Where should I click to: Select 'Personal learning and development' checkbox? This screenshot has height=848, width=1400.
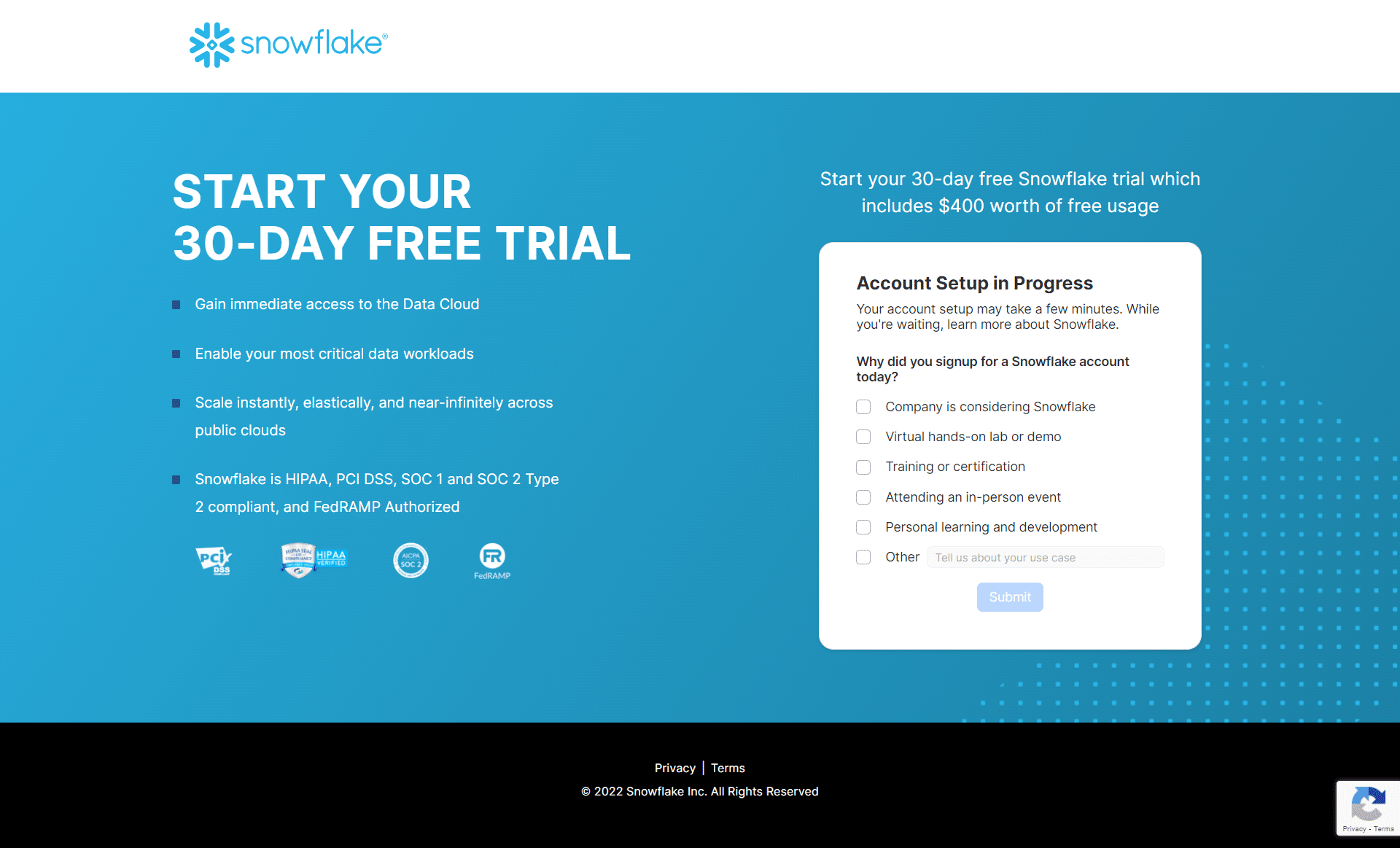[x=863, y=527]
